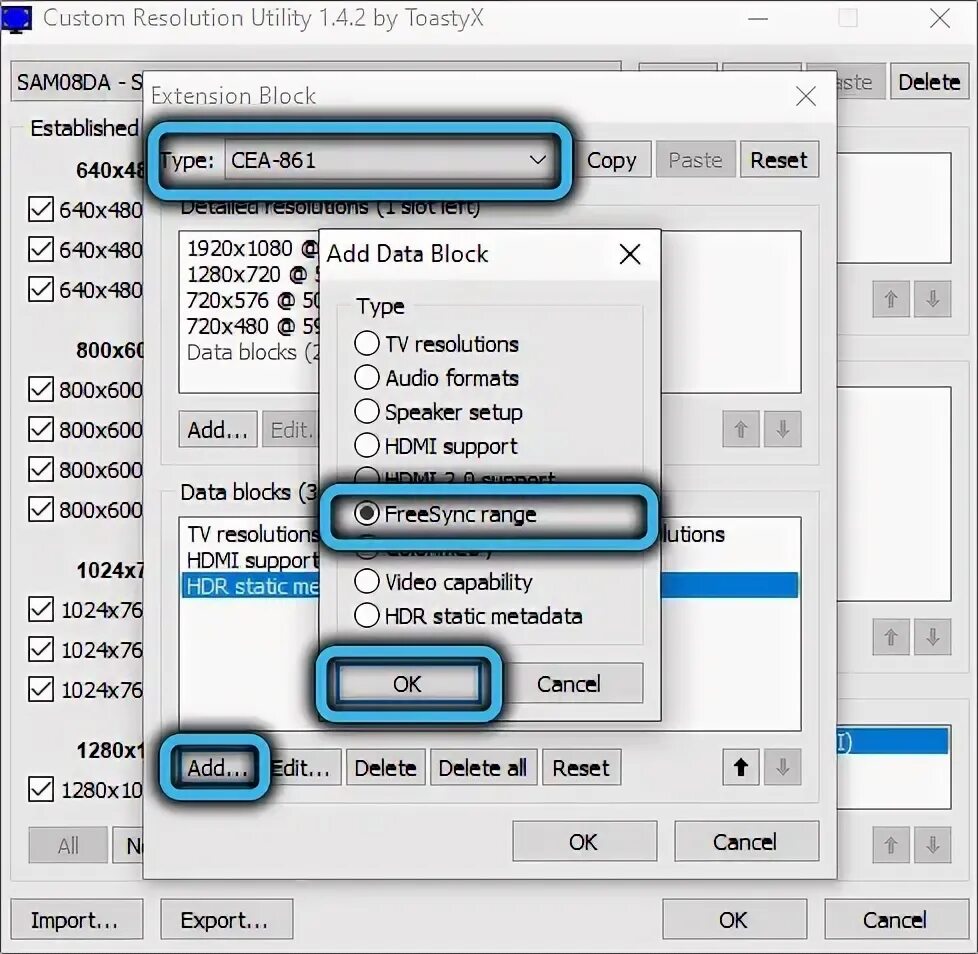Add a new detailed resolution
This screenshot has height=954, width=978.
[x=218, y=430]
